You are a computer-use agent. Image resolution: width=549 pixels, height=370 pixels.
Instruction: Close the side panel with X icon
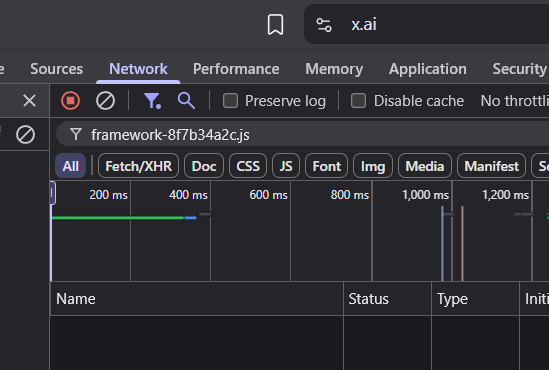29,101
